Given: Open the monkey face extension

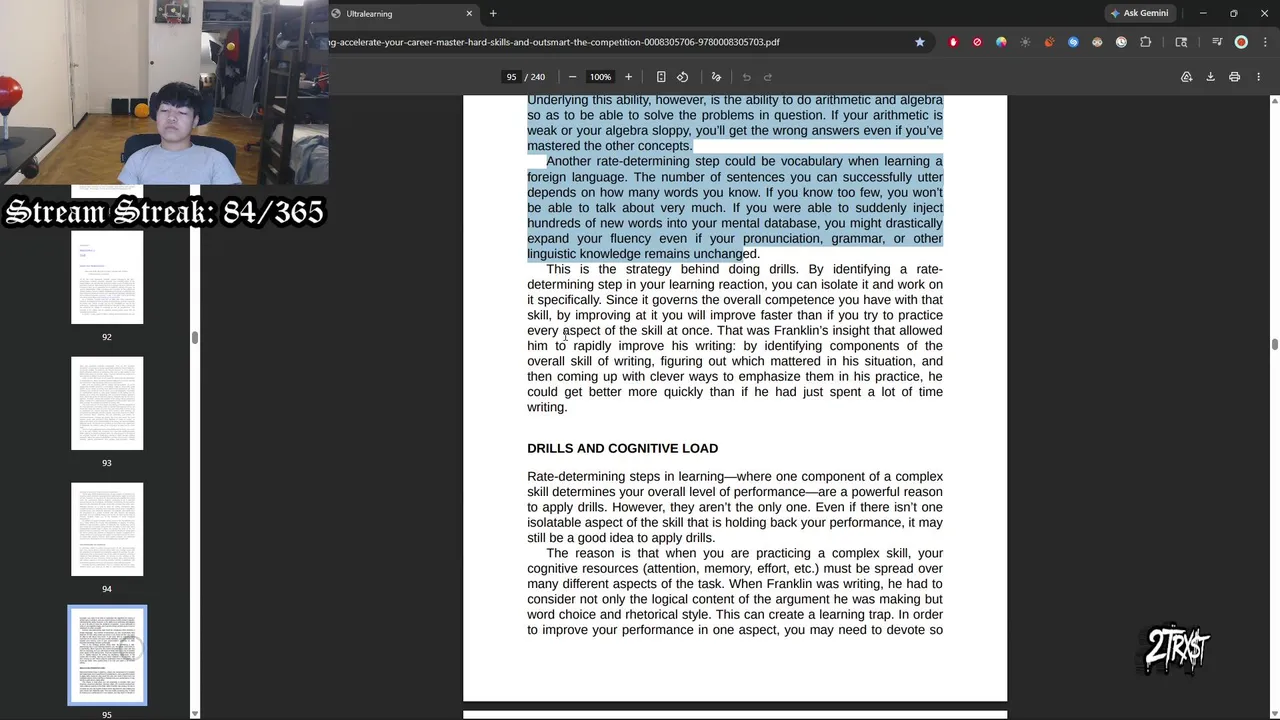Looking at the screenshot, I should (x=1097, y=42).
